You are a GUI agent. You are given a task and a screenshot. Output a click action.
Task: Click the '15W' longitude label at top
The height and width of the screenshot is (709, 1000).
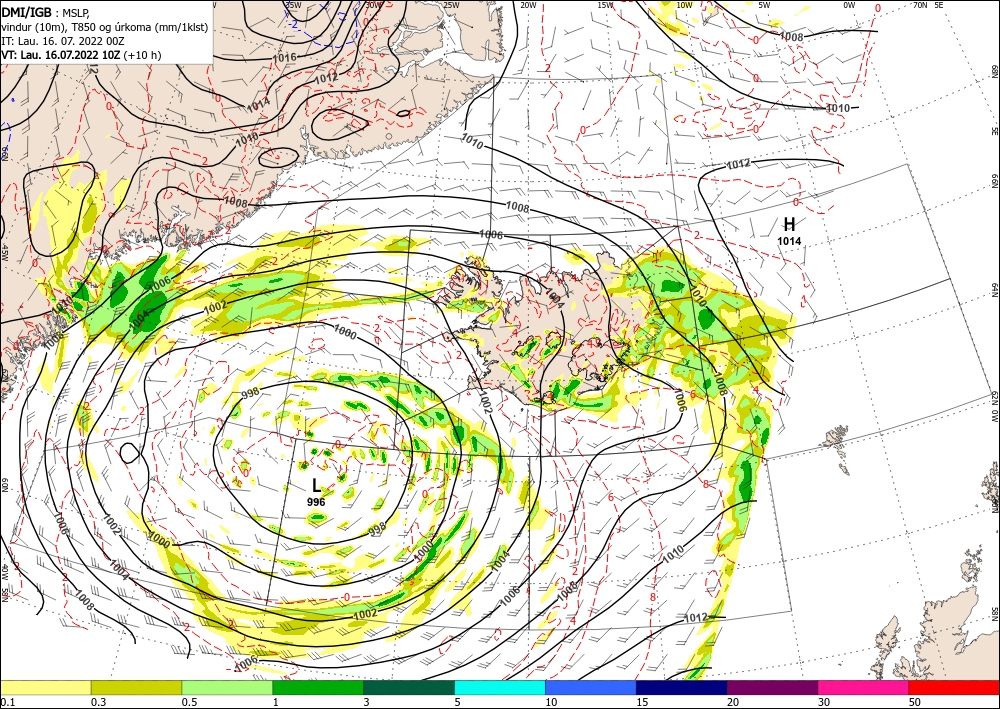click(x=605, y=5)
